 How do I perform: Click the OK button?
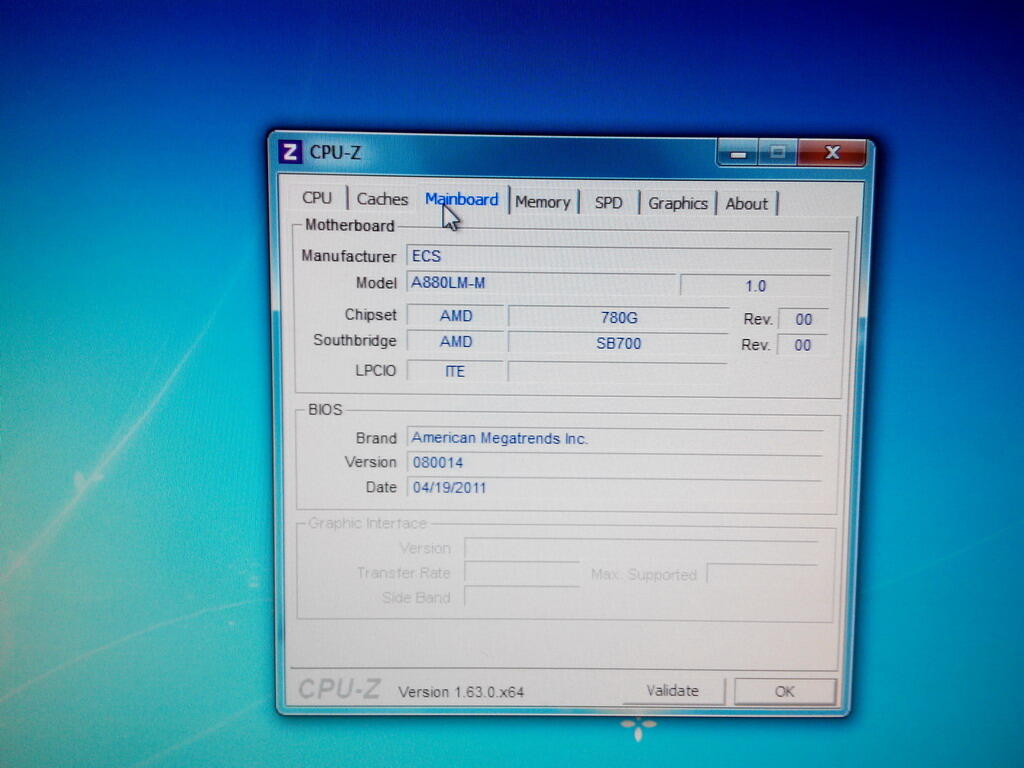pyautogui.click(x=784, y=692)
